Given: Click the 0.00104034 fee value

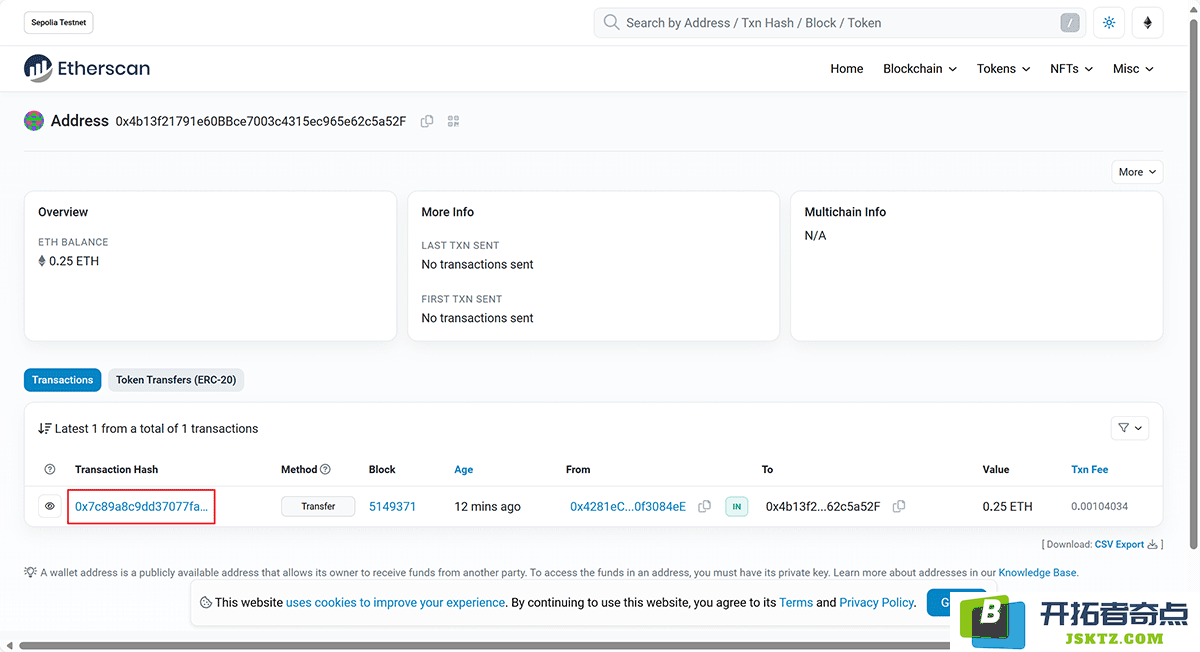Looking at the screenshot, I should click(x=1100, y=507).
